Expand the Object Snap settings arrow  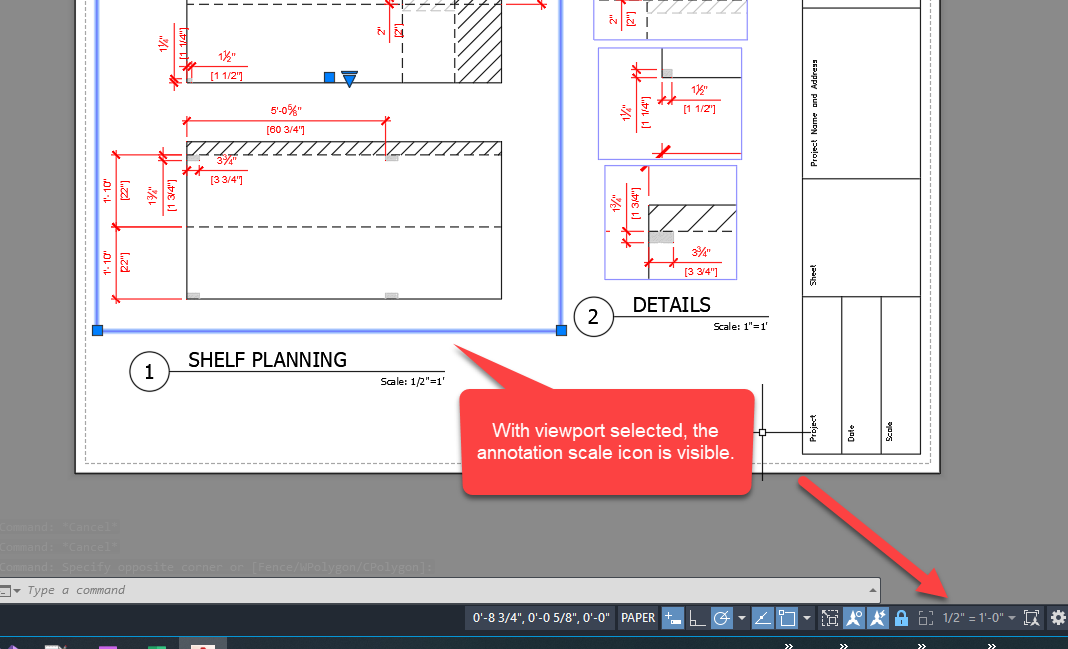click(807, 618)
